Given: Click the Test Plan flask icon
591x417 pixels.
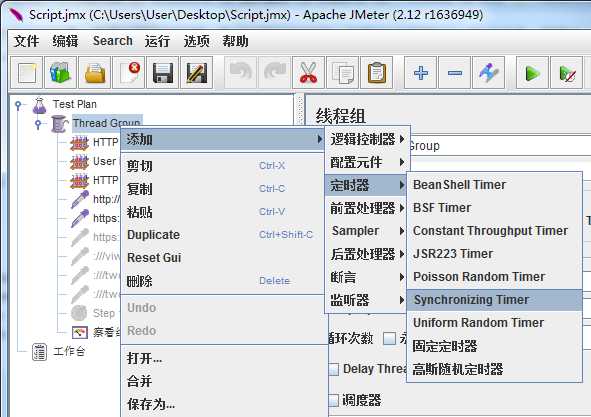Looking at the screenshot, I should pyautogui.click(x=40, y=105).
